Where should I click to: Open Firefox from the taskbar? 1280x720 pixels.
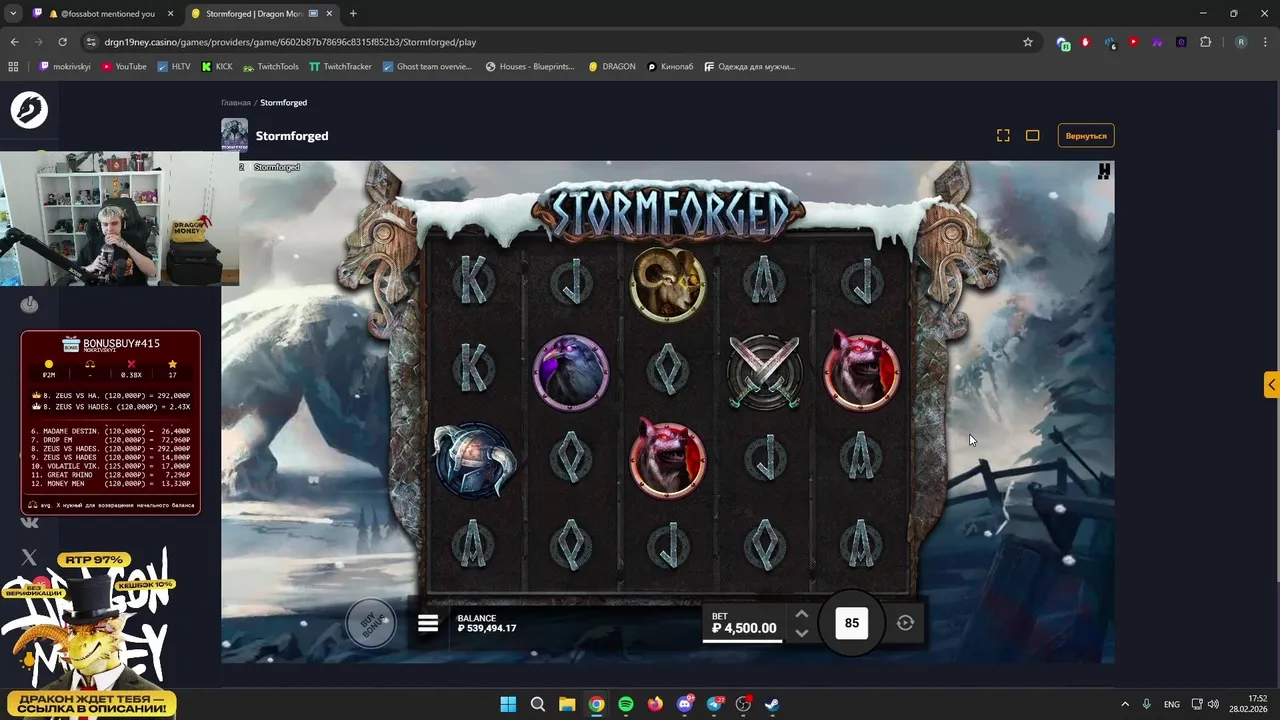[655, 704]
